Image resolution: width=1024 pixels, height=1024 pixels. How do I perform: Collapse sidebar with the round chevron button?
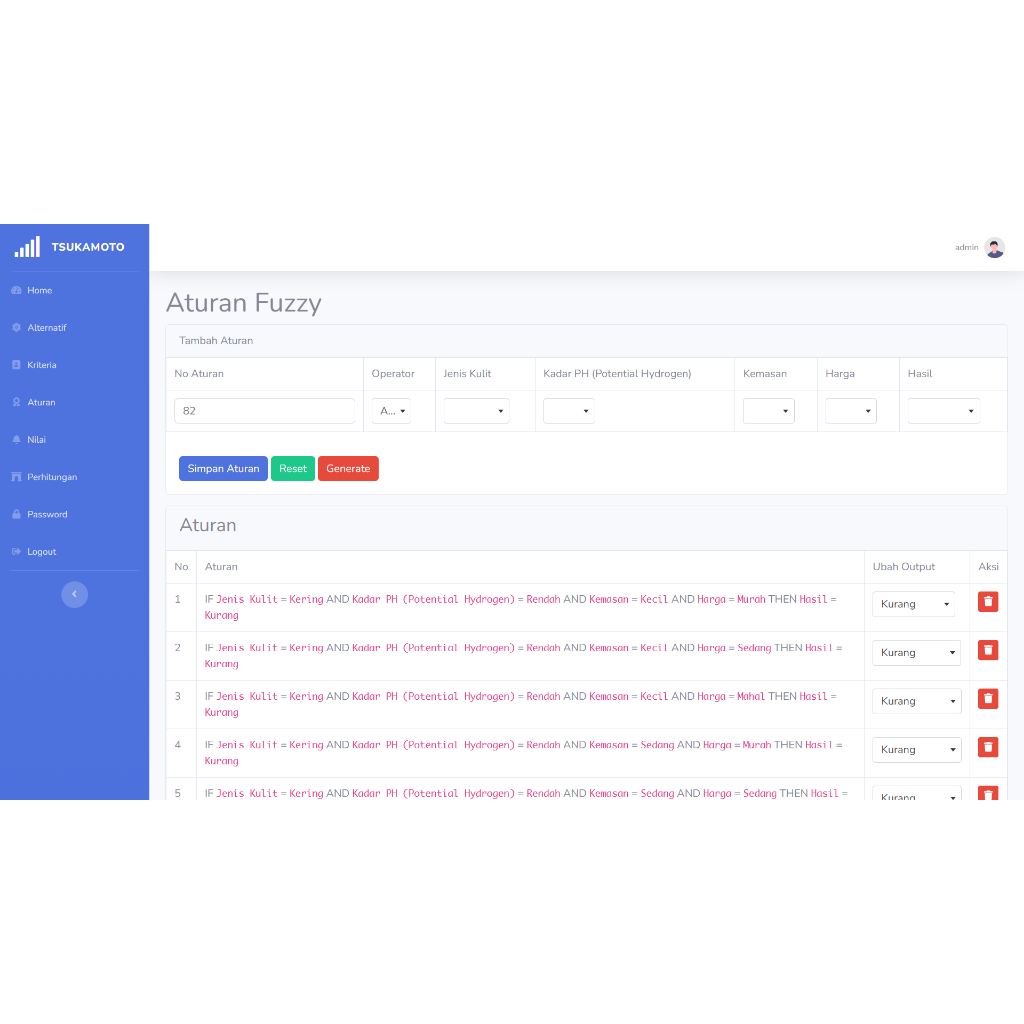coord(74,594)
